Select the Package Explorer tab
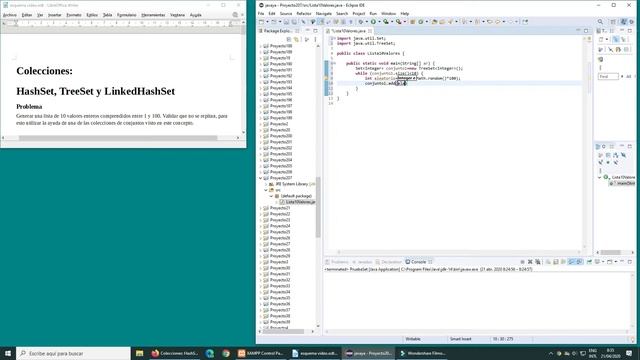This screenshot has width=640, height=360. tap(278, 31)
